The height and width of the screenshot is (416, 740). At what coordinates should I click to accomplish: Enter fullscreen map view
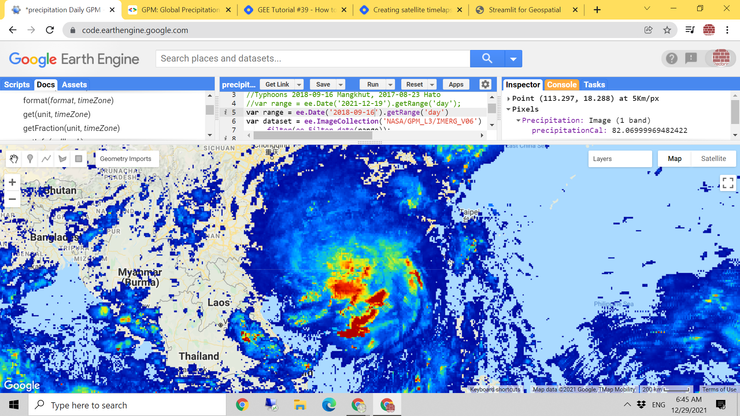727,183
